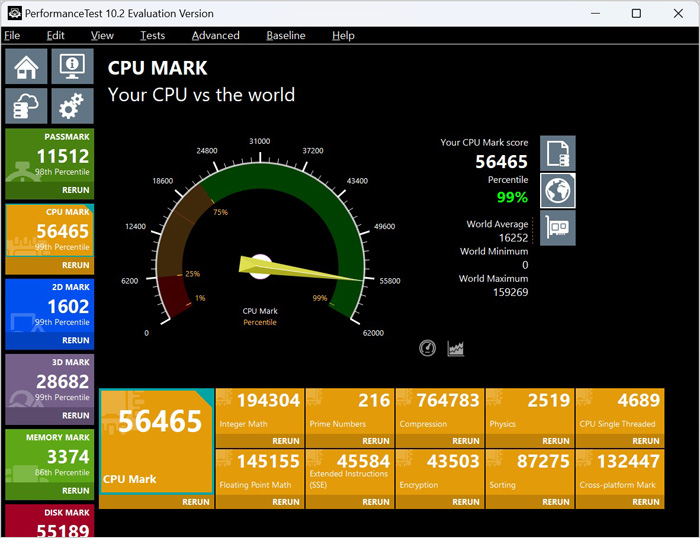Image resolution: width=700 pixels, height=538 pixels.
Task: Click the CPU Single Threaded result tile
Action: click(x=619, y=412)
